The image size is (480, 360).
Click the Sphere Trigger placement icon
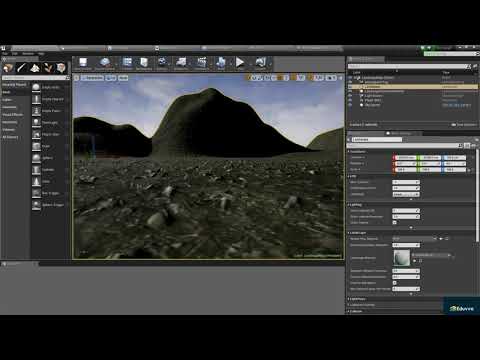36,205
